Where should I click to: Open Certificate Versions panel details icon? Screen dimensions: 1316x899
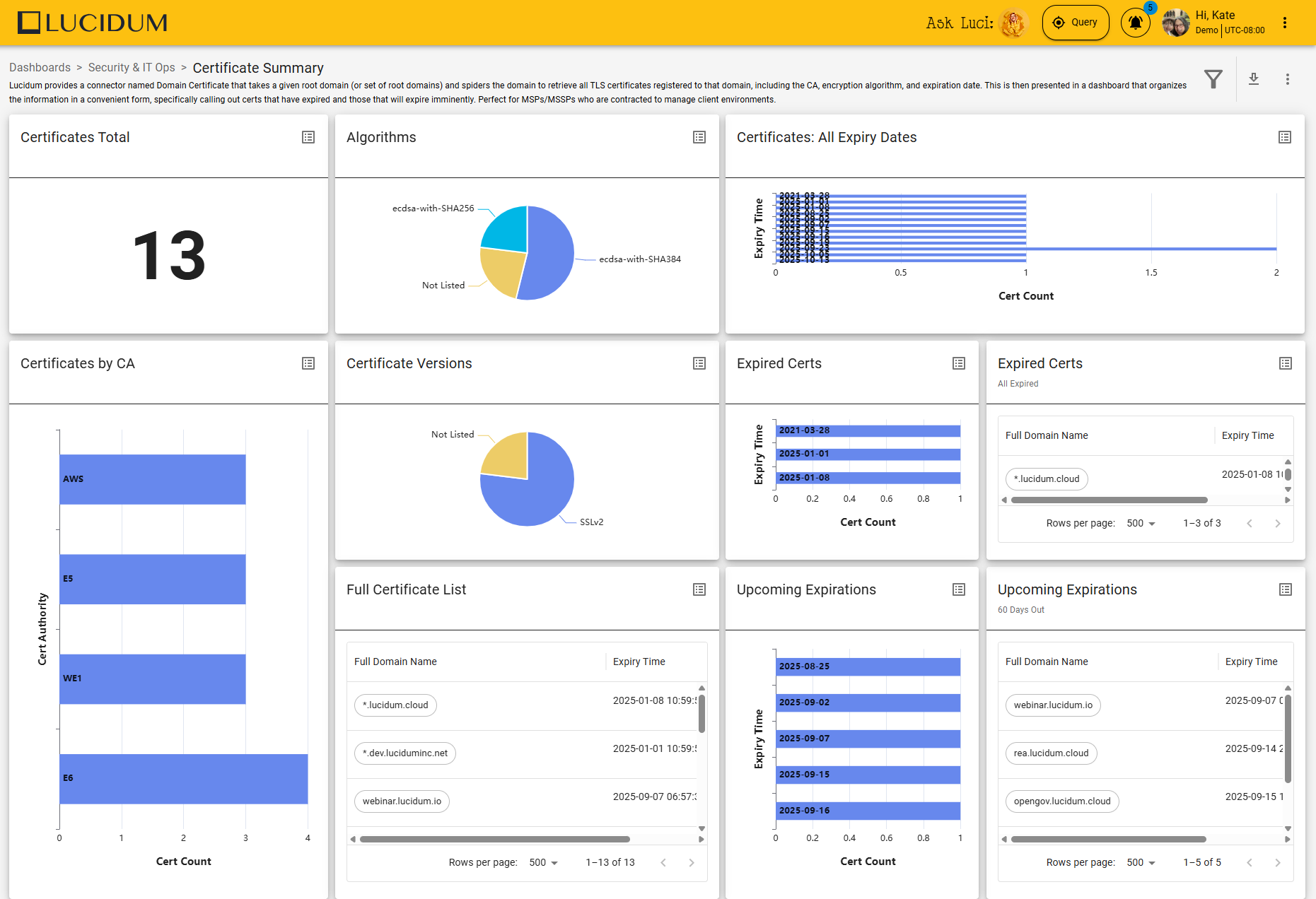699,363
